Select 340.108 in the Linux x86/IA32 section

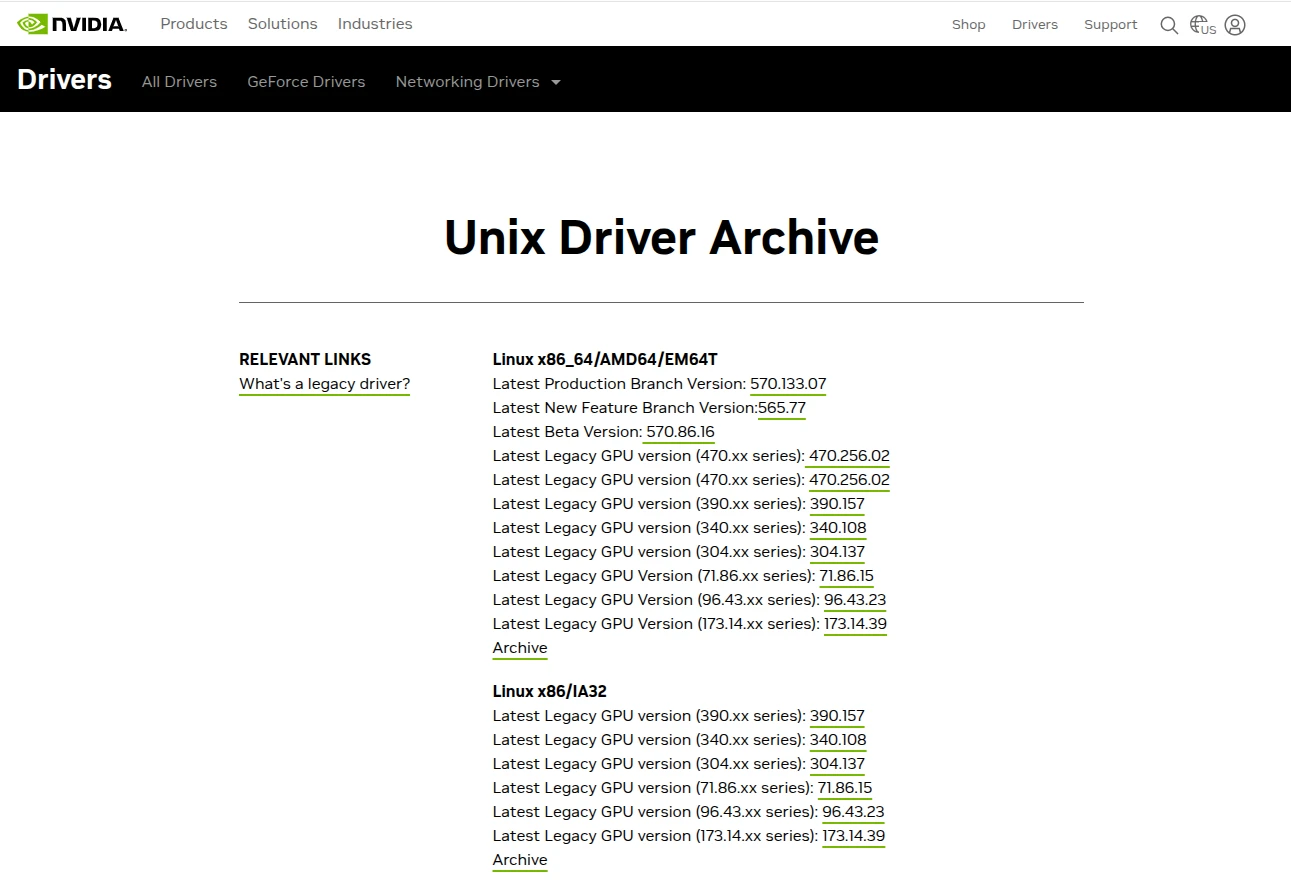[838, 740]
